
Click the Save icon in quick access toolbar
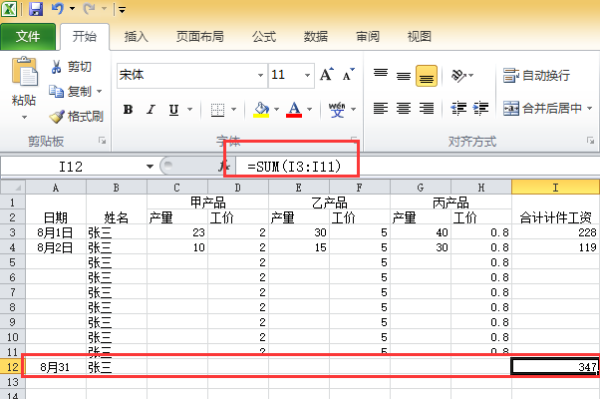pyautogui.click(x=36, y=8)
